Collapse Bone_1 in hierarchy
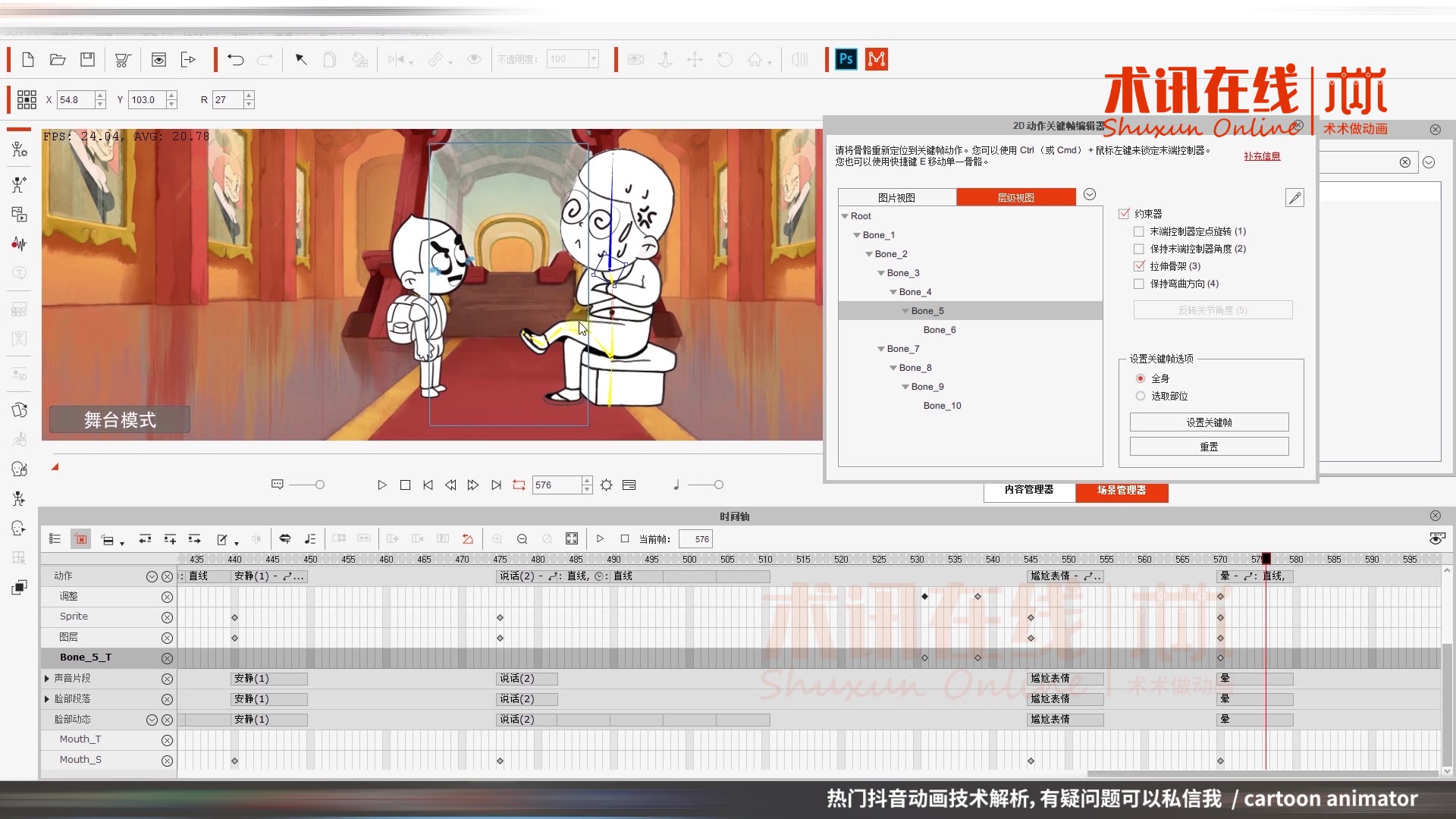1456x819 pixels. click(x=857, y=235)
